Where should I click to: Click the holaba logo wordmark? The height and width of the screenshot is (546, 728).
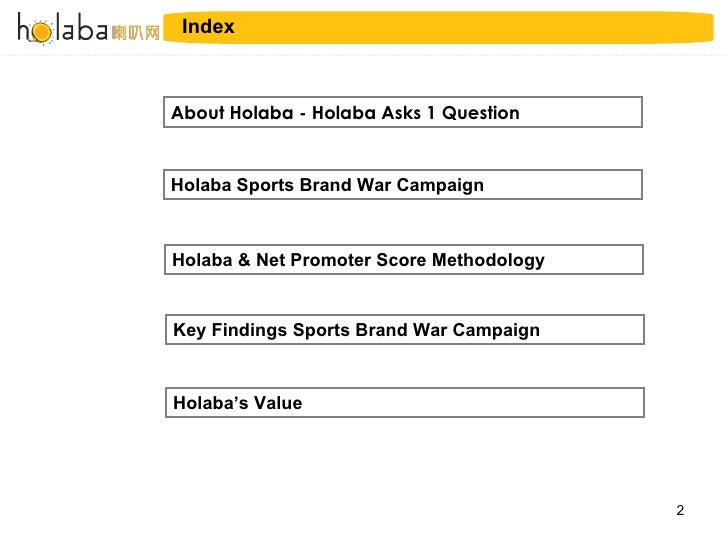(63, 28)
